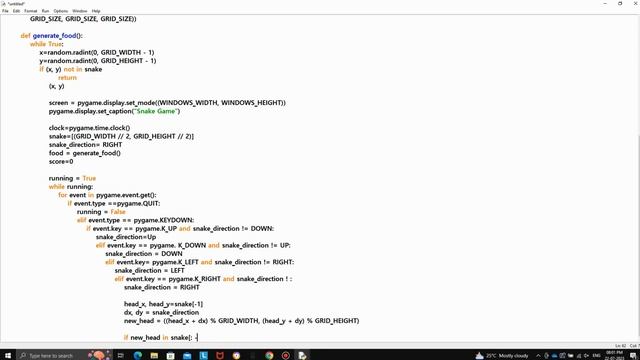Click on the 'while True:' line
Image resolution: width=640 pixels, height=360 pixels.
tap(47, 44)
